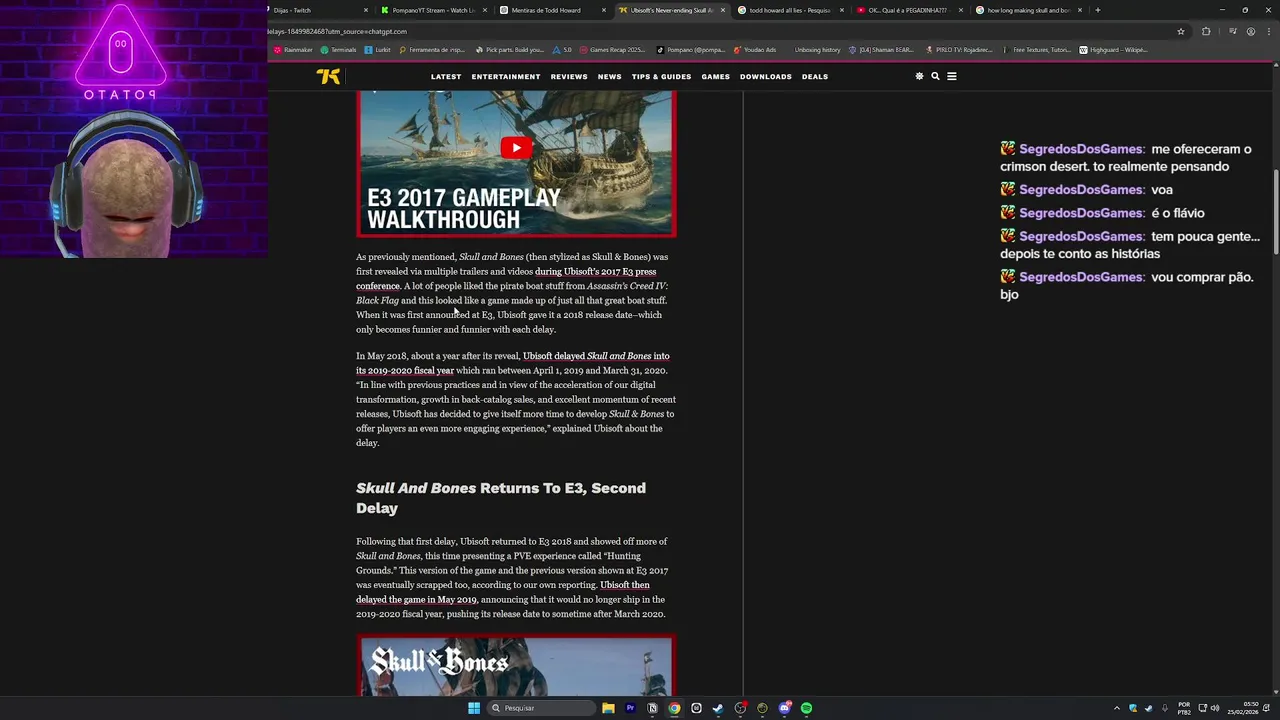Open the Chrome three-dot menu
This screenshot has height=720, width=1280.
click(1270, 31)
